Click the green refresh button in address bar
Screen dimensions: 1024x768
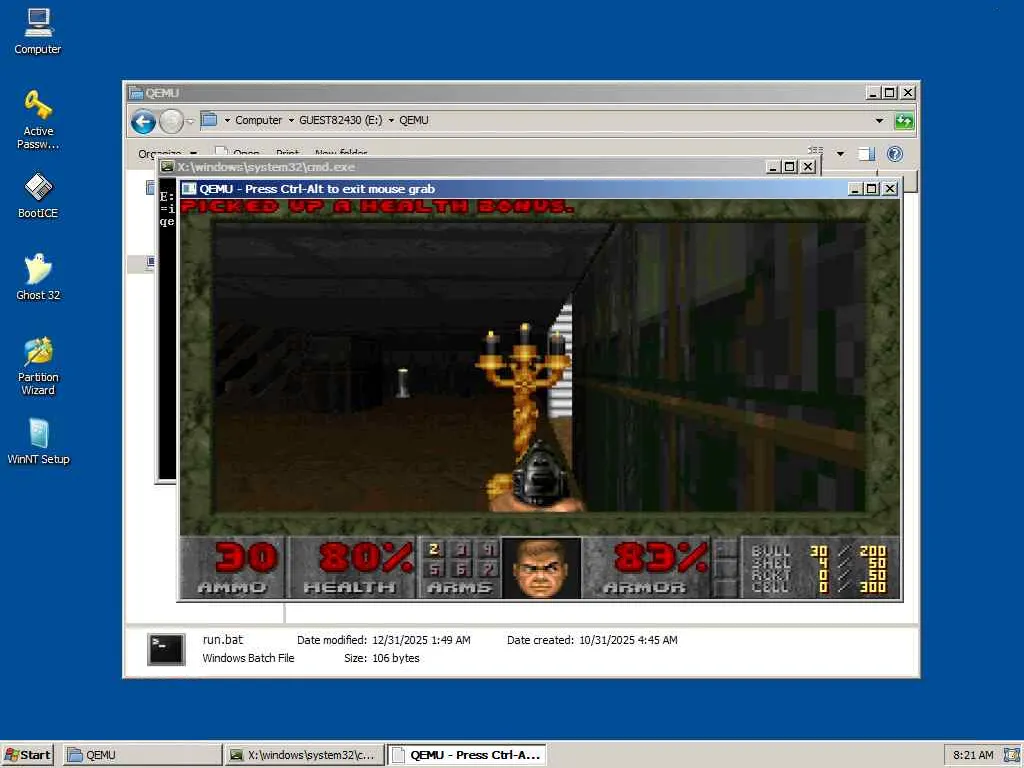tap(904, 121)
